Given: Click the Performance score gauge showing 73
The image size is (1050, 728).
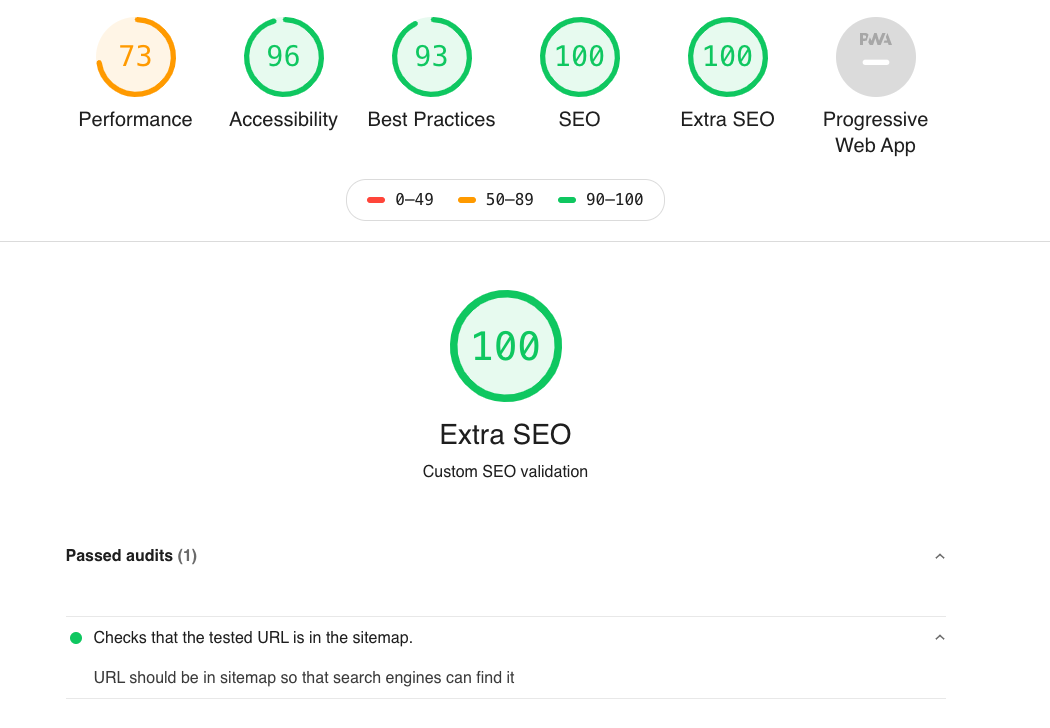Looking at the screenshot, I should click(136, 57).
